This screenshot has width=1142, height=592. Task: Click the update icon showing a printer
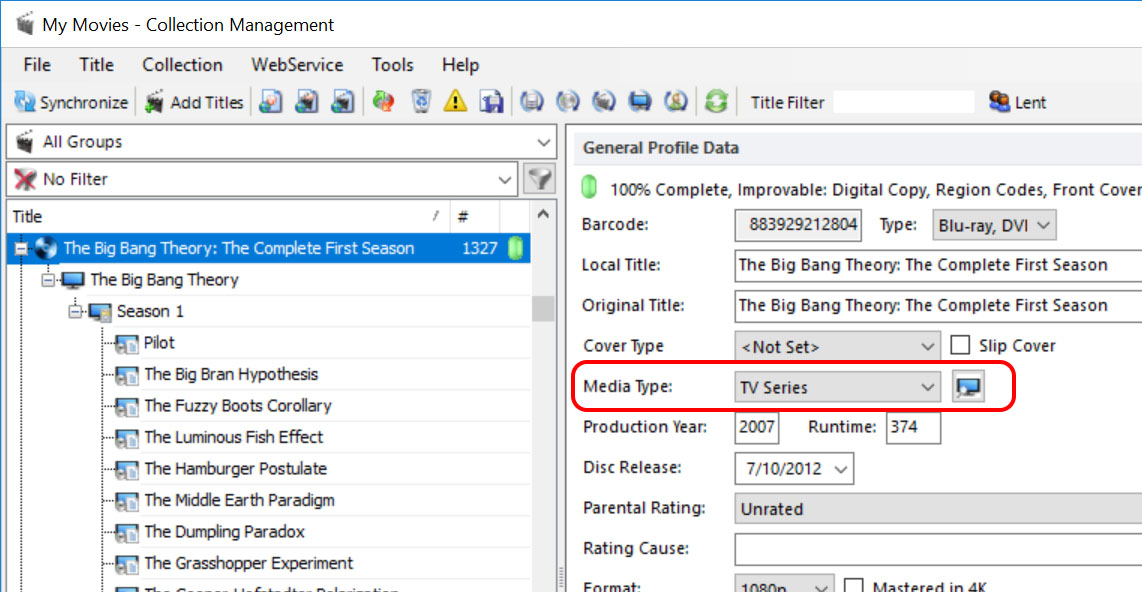click(x=531, y=102)
